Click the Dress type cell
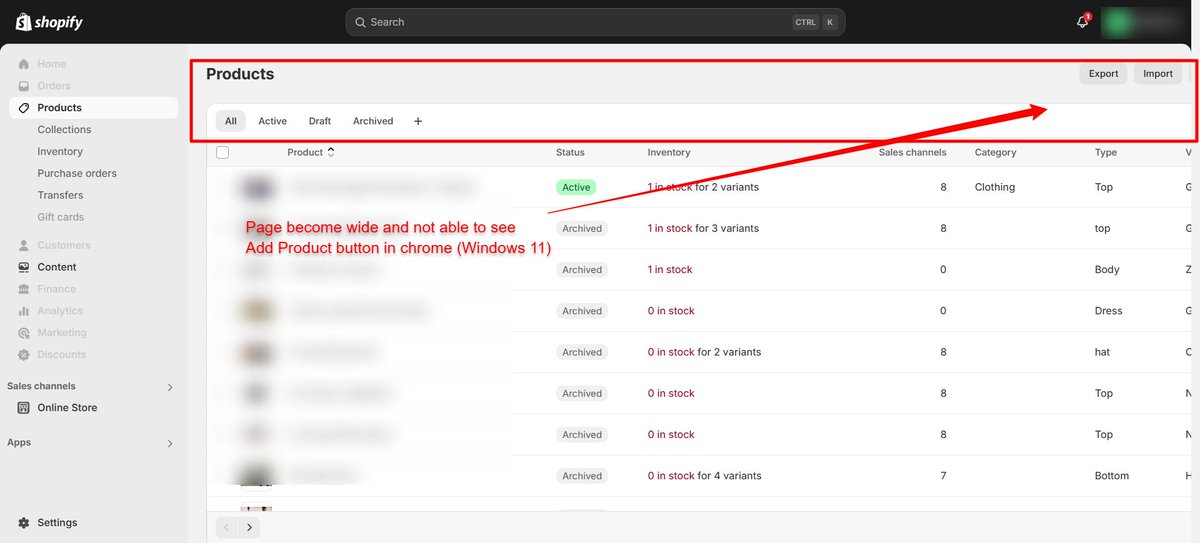The image size is (1200, 543). point(1108,311)
